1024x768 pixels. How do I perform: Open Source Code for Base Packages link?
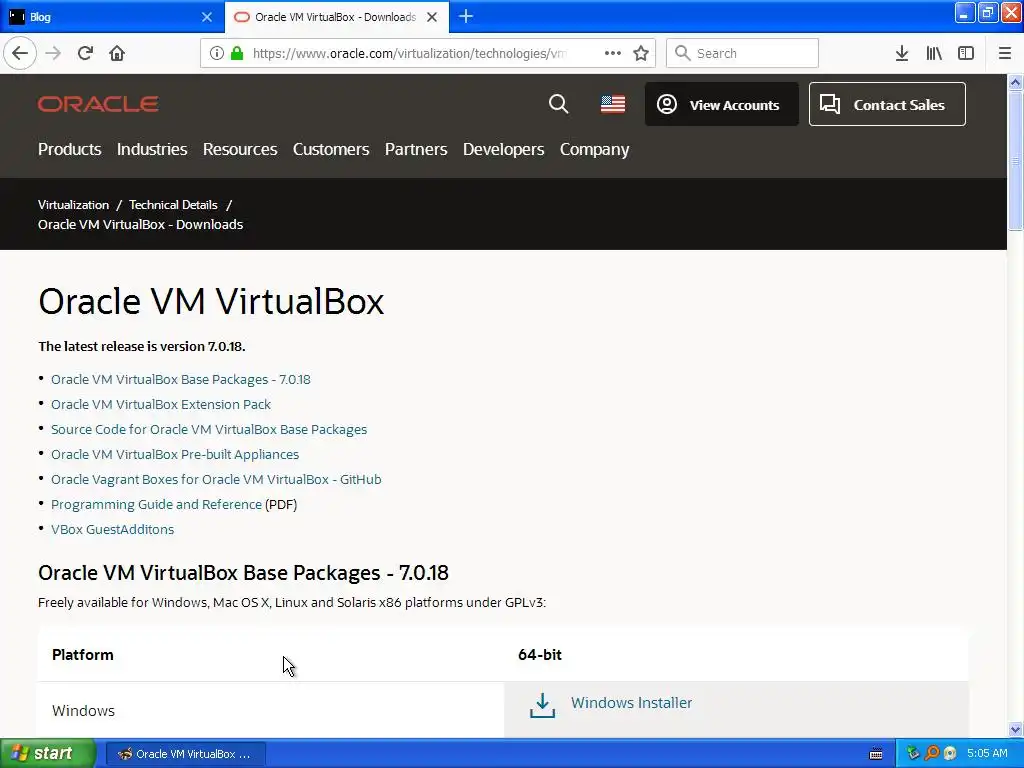coord(209,429)
